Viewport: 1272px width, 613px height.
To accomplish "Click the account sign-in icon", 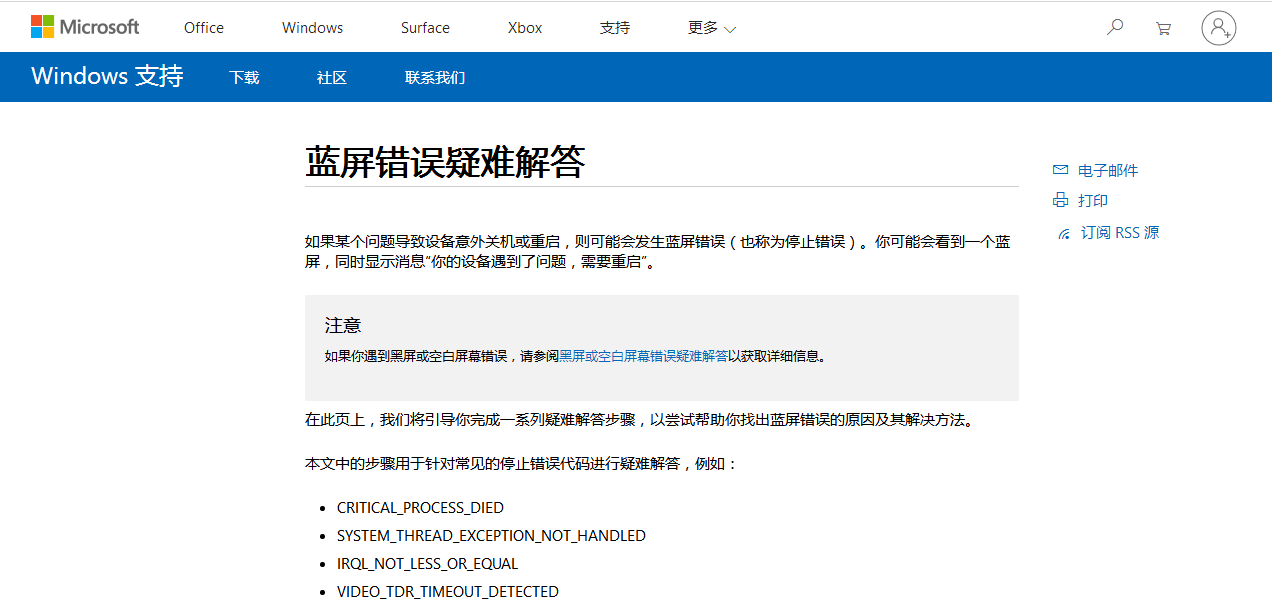I will point(1218,28).
